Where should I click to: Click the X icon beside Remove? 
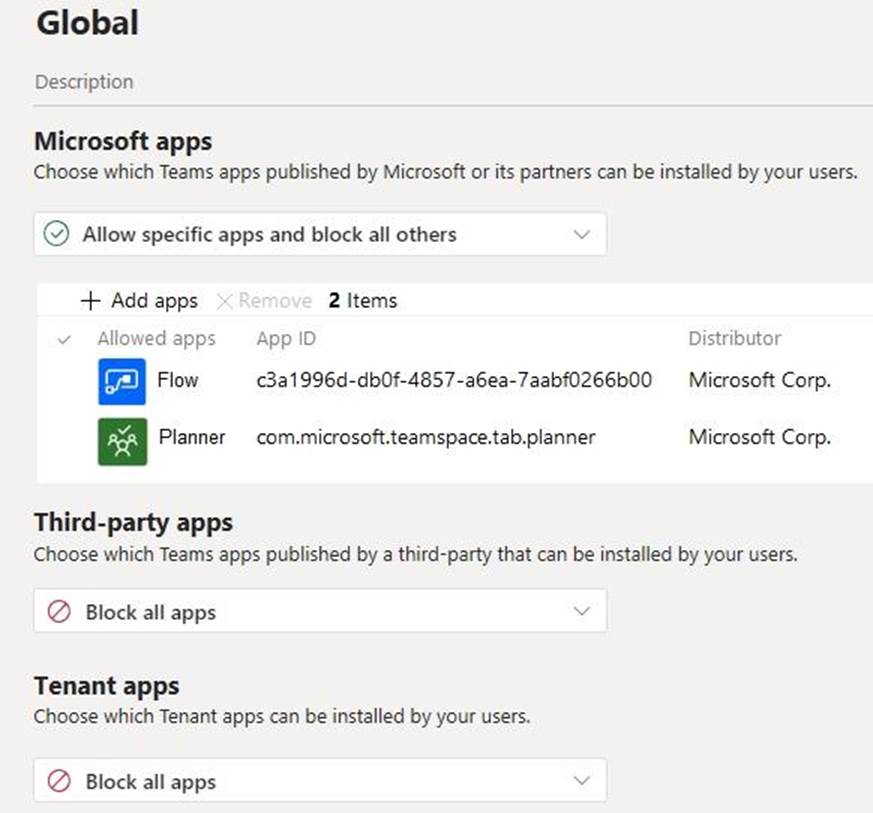[x=224, y=300]
